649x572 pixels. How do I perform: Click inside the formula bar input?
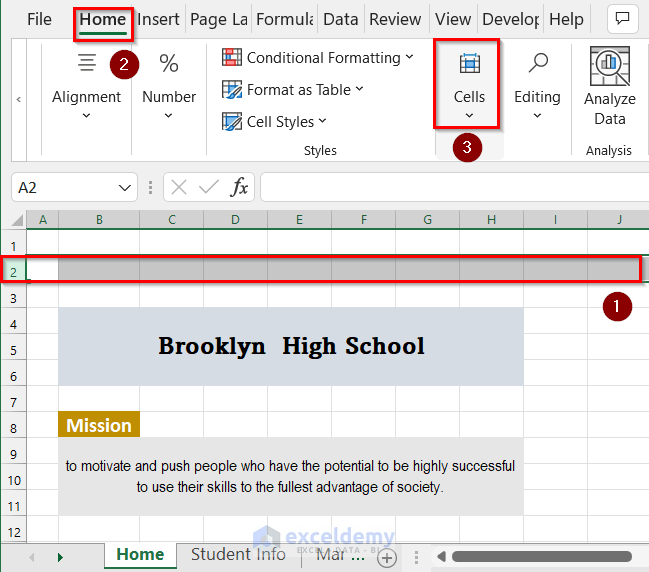[x=454, y=187]
